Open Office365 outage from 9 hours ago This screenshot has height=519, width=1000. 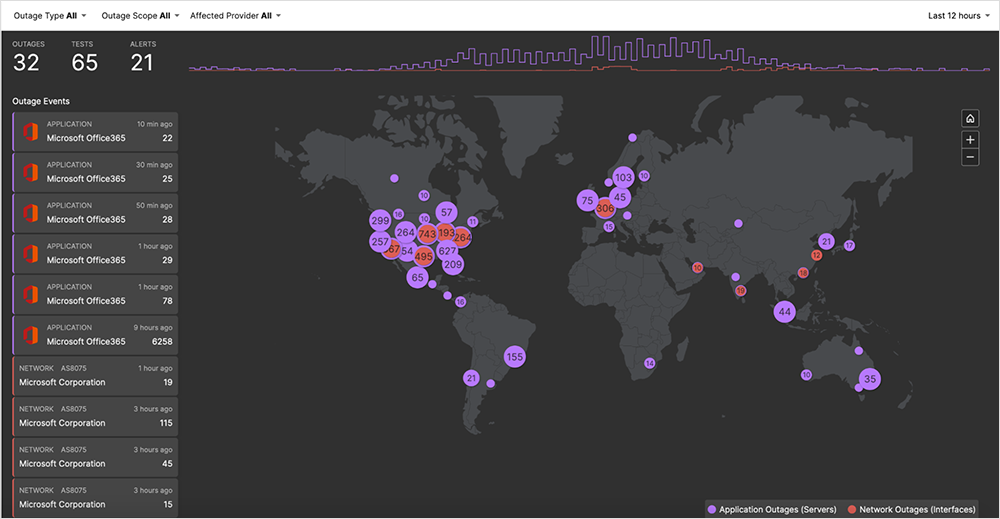[x=95, y=335]
